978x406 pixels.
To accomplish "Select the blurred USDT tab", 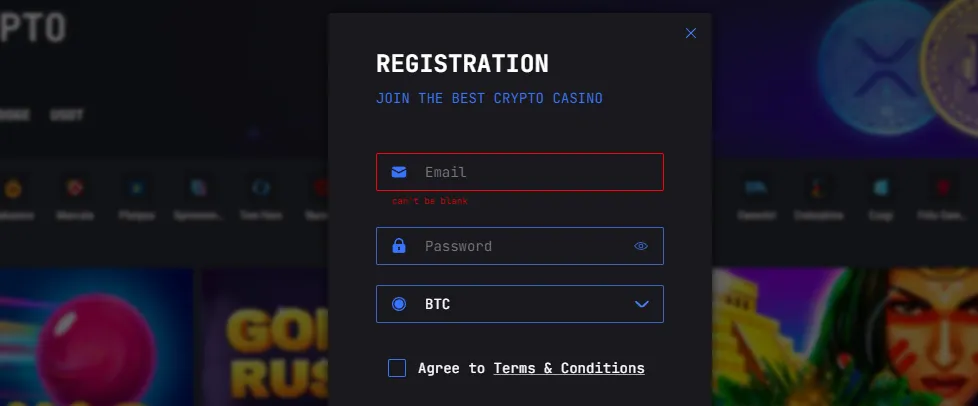I will point(67,115).
